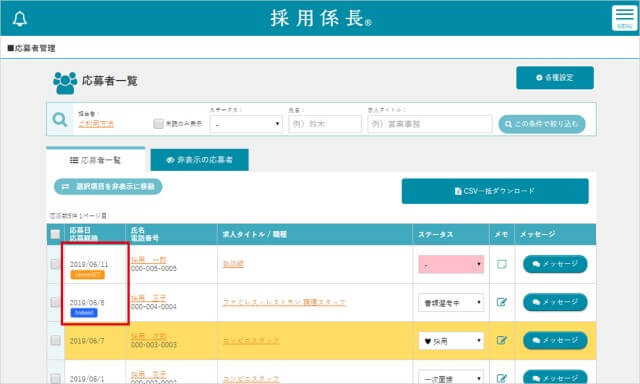Open the ステータス filter dropdown
640x384 pixels.
click(246, 124)
